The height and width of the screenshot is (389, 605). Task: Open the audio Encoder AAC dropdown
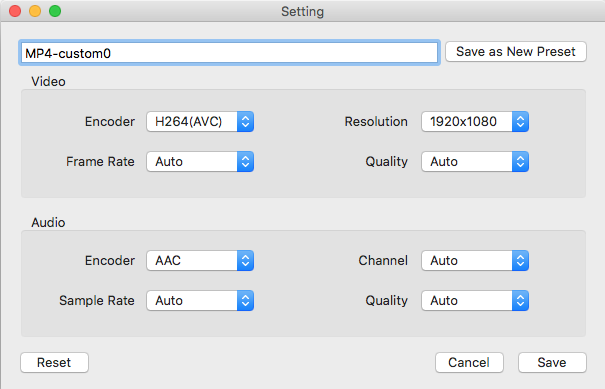(x=200, y=260)
